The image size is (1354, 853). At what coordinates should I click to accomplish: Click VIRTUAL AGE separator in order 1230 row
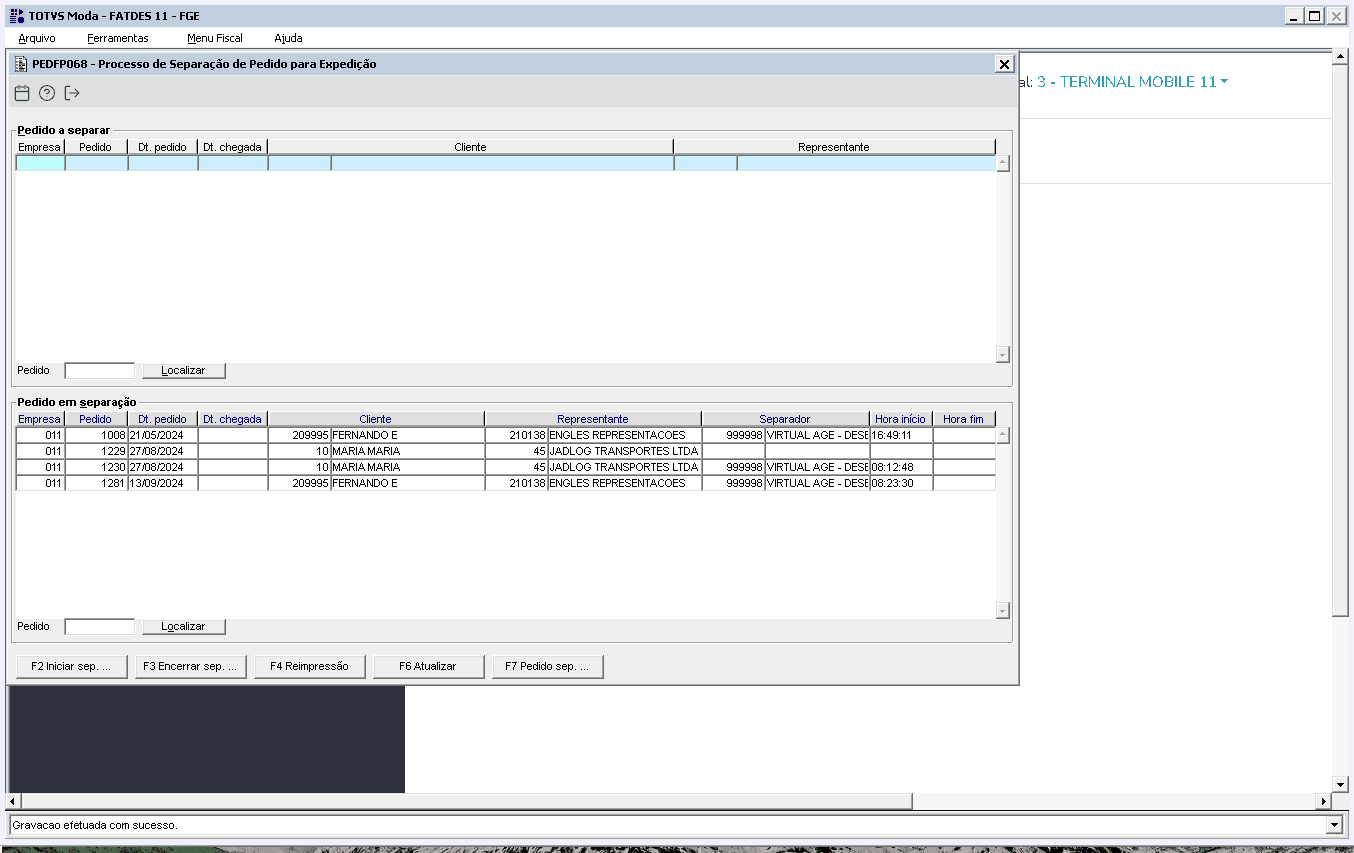pyautogui.click(x=817, y=467)
